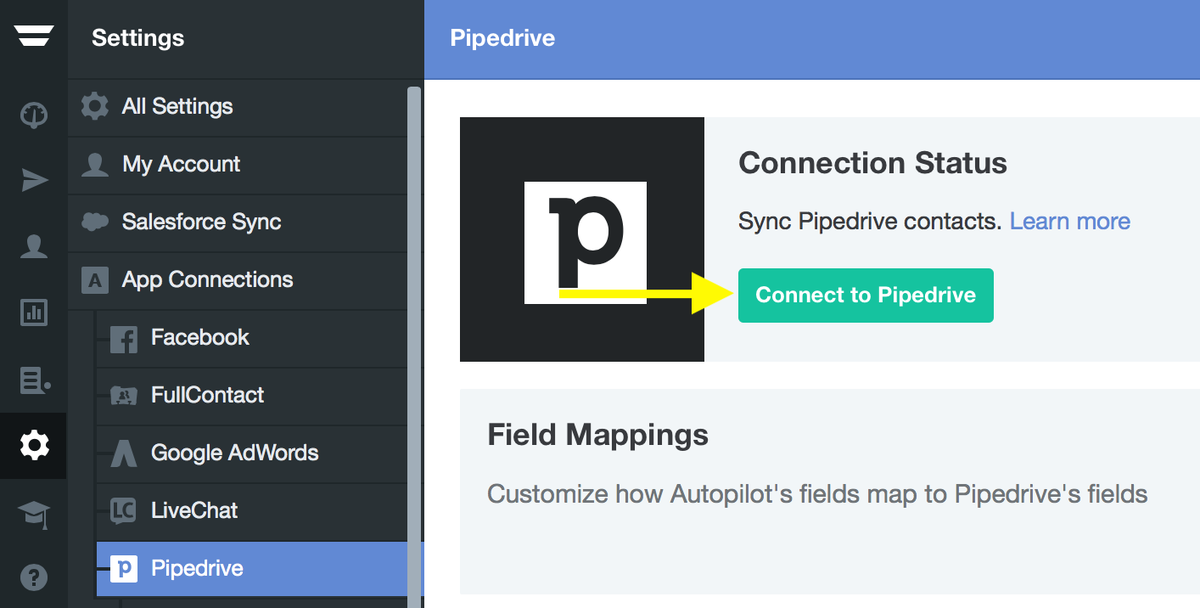Click the Field Mappings heading
Screen dimensions: 1200x608
click(x=598, y=435)
